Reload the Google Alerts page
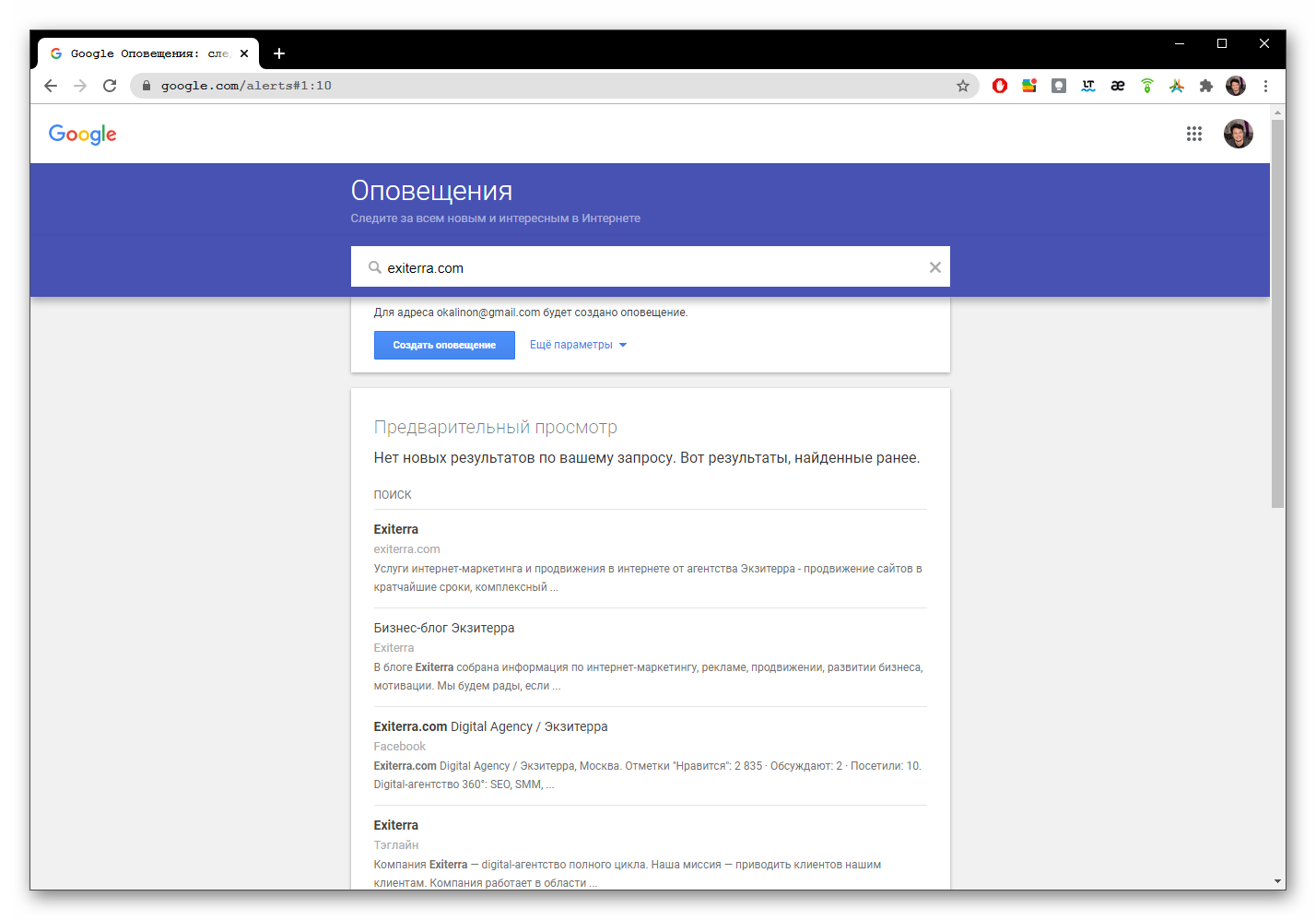This screenshot has width=1316, height=920. [x=110, y=86]
